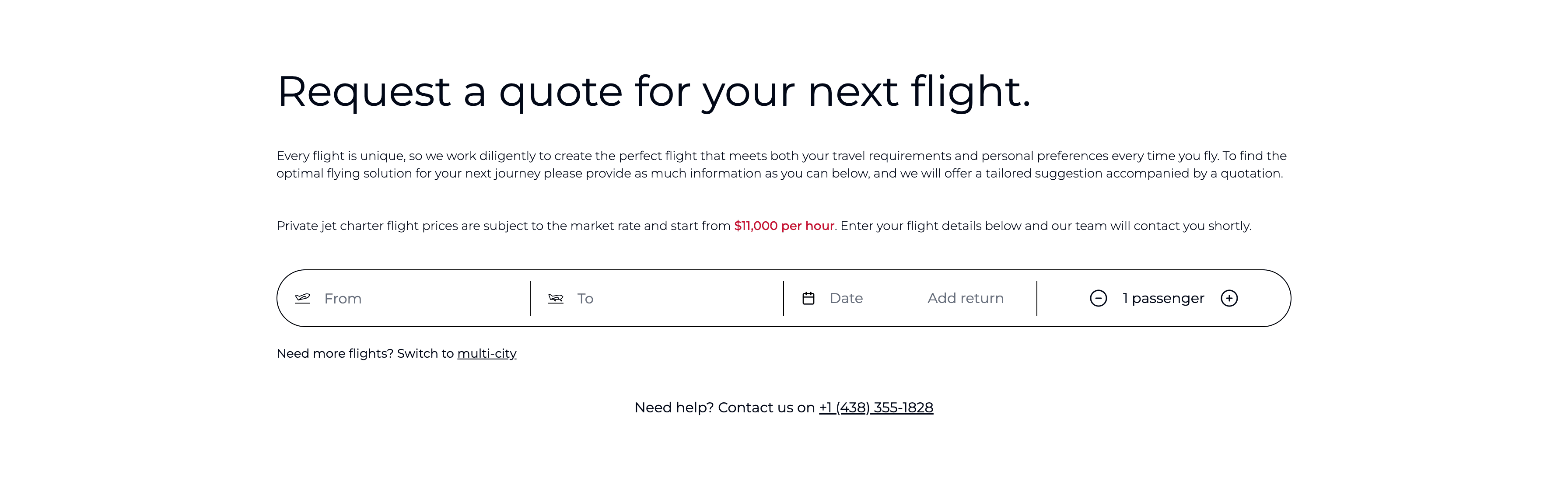Click the "Every flight is unique" paragraph
The image size is (1568, 488).
pyautogui.click(x=781, y=164)
